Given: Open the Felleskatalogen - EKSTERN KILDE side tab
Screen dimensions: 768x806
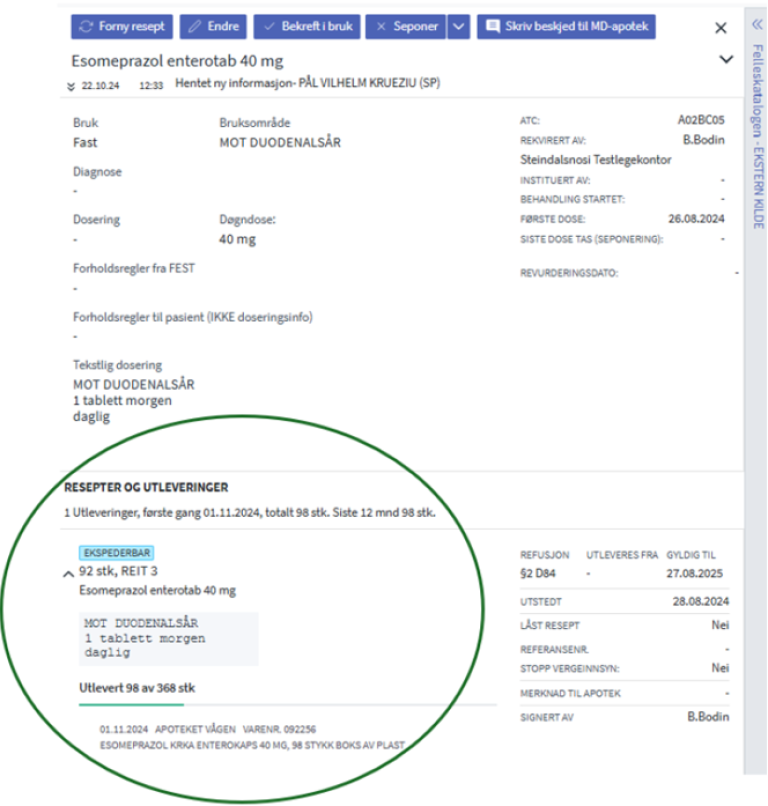Looking at the screenshot, I should [757, 140].
